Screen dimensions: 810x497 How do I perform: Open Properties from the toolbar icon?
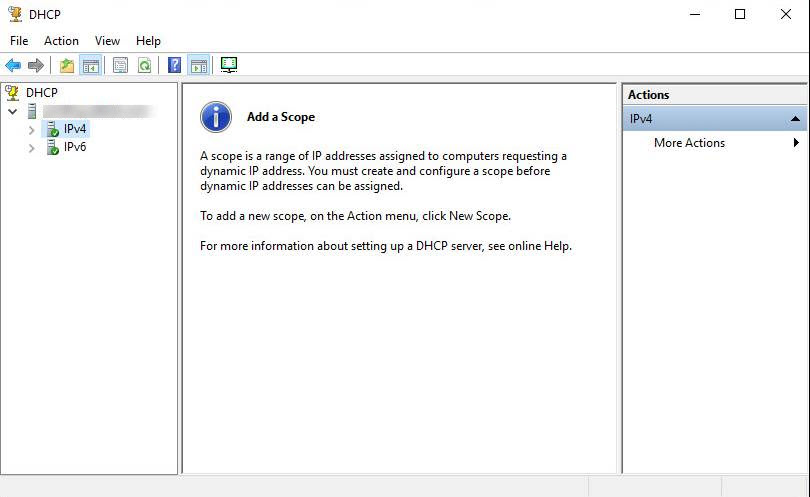click(x=120, y=66)
